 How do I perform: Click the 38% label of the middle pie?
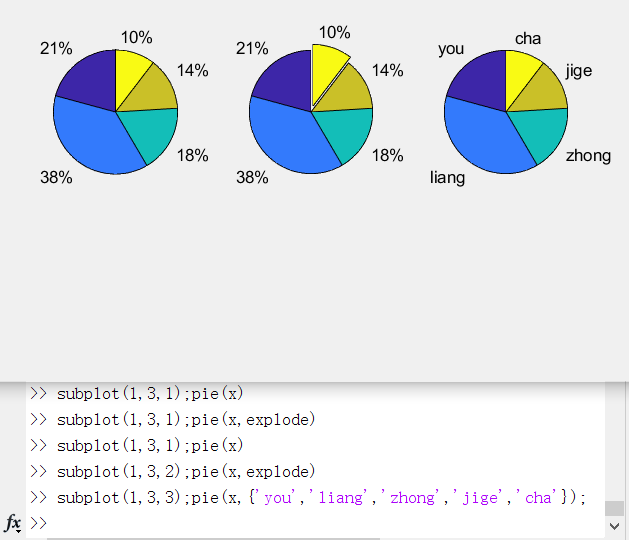(x=252, y=177)
